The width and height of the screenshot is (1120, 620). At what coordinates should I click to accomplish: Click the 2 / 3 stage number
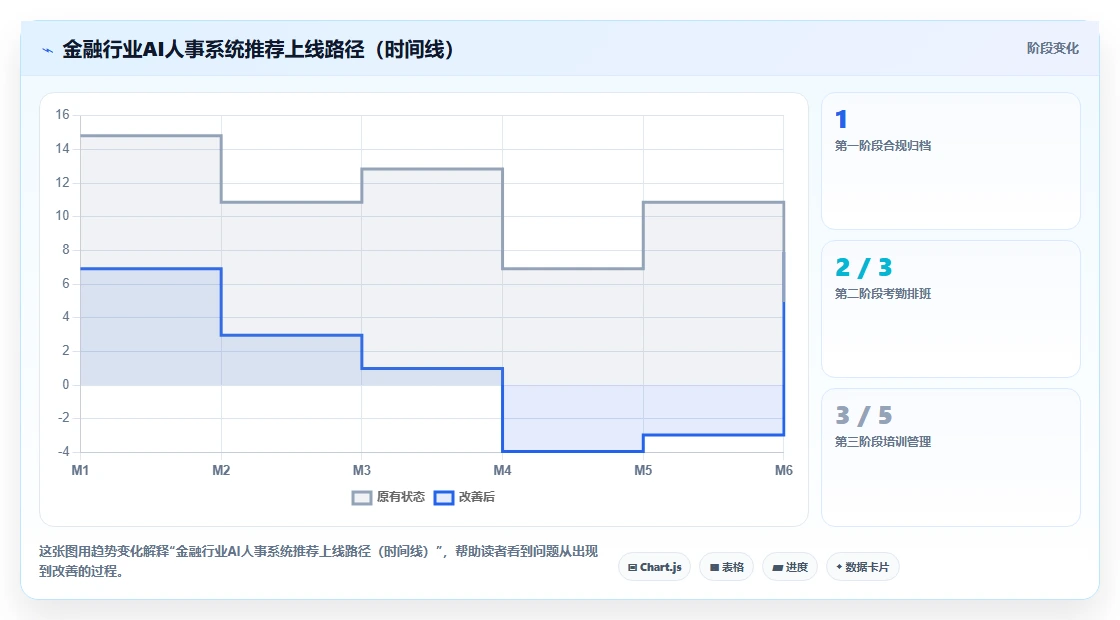point(864,267)
